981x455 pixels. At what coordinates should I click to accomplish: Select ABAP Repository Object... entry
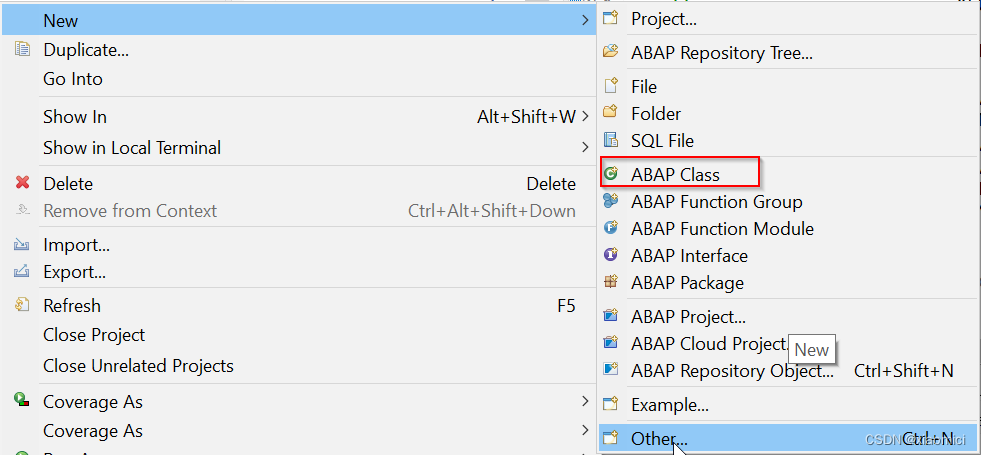(732, 370)
